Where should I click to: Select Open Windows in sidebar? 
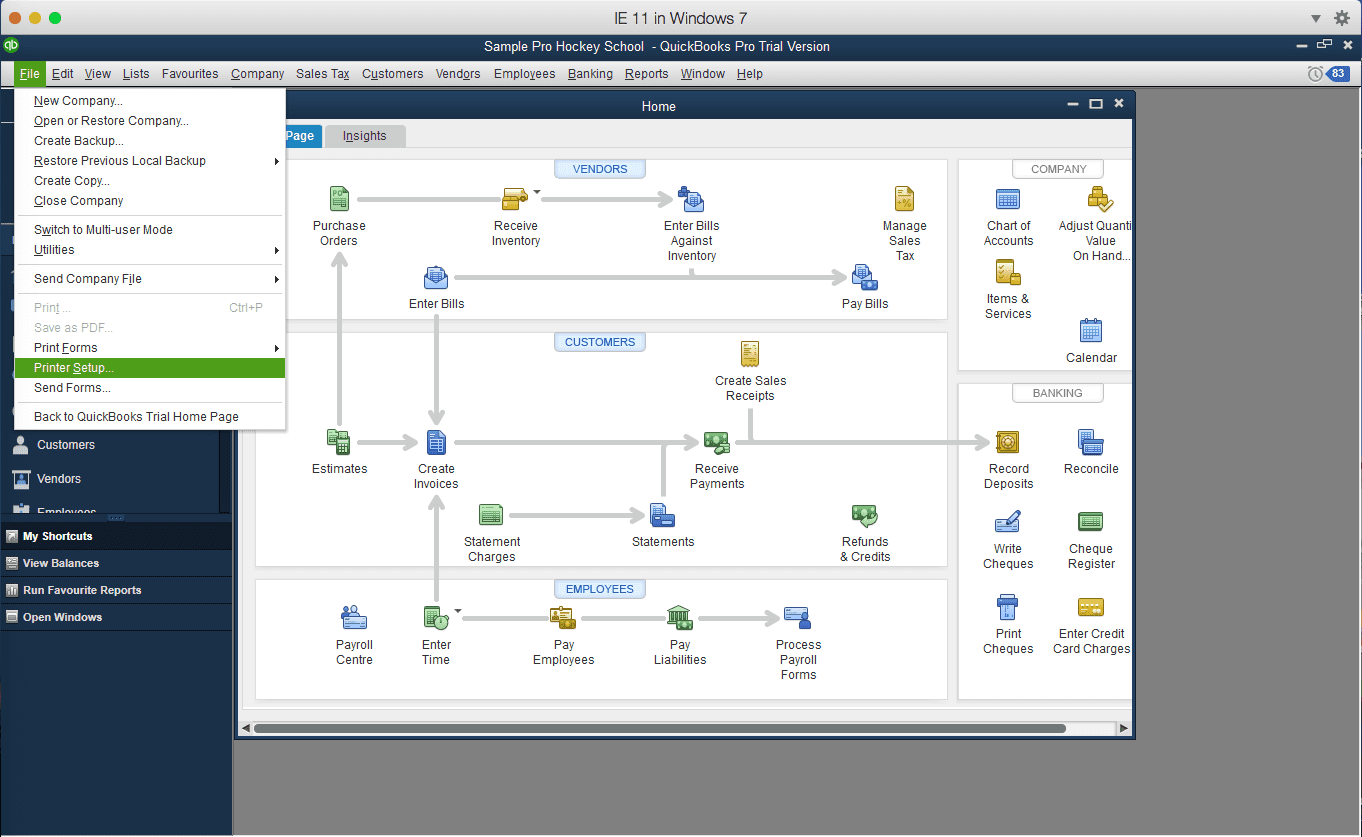point(116,617)
